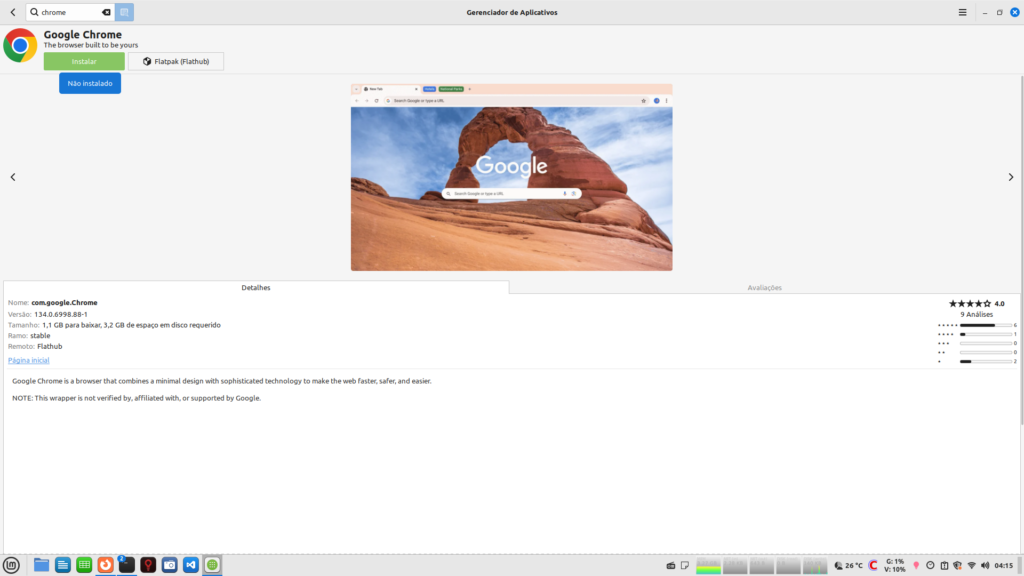Open the Página inicial link
1024x576 pixels.
(x=28, y=360)
